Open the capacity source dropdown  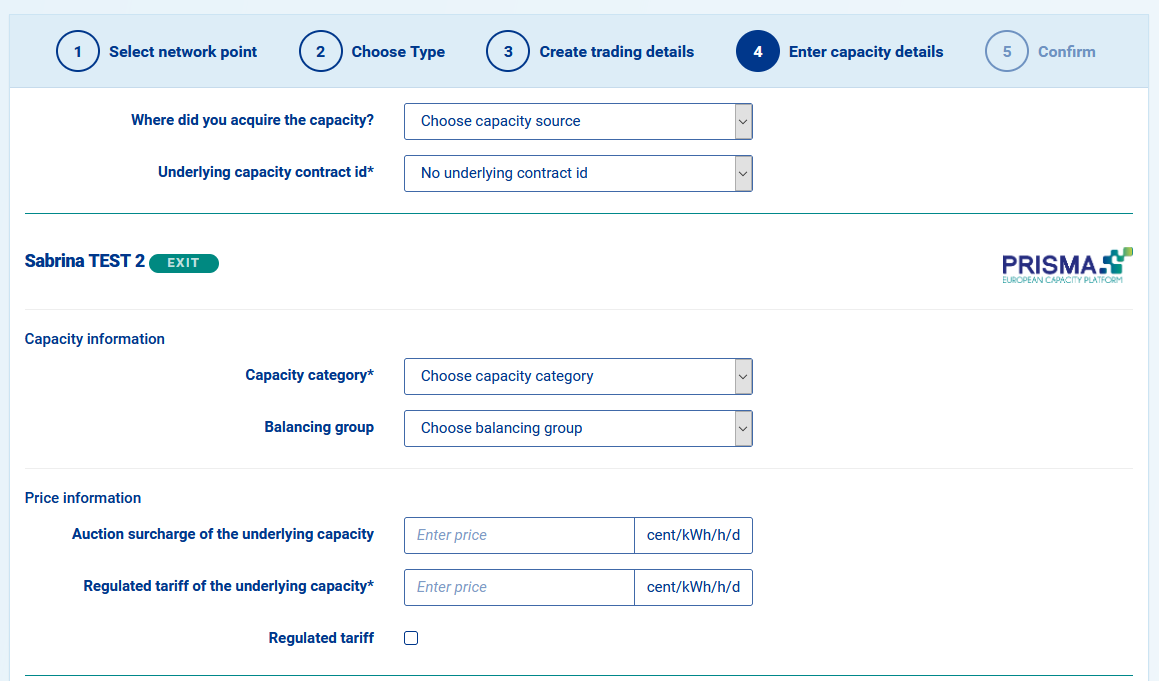pyautogui.click(x=578, y=121)
